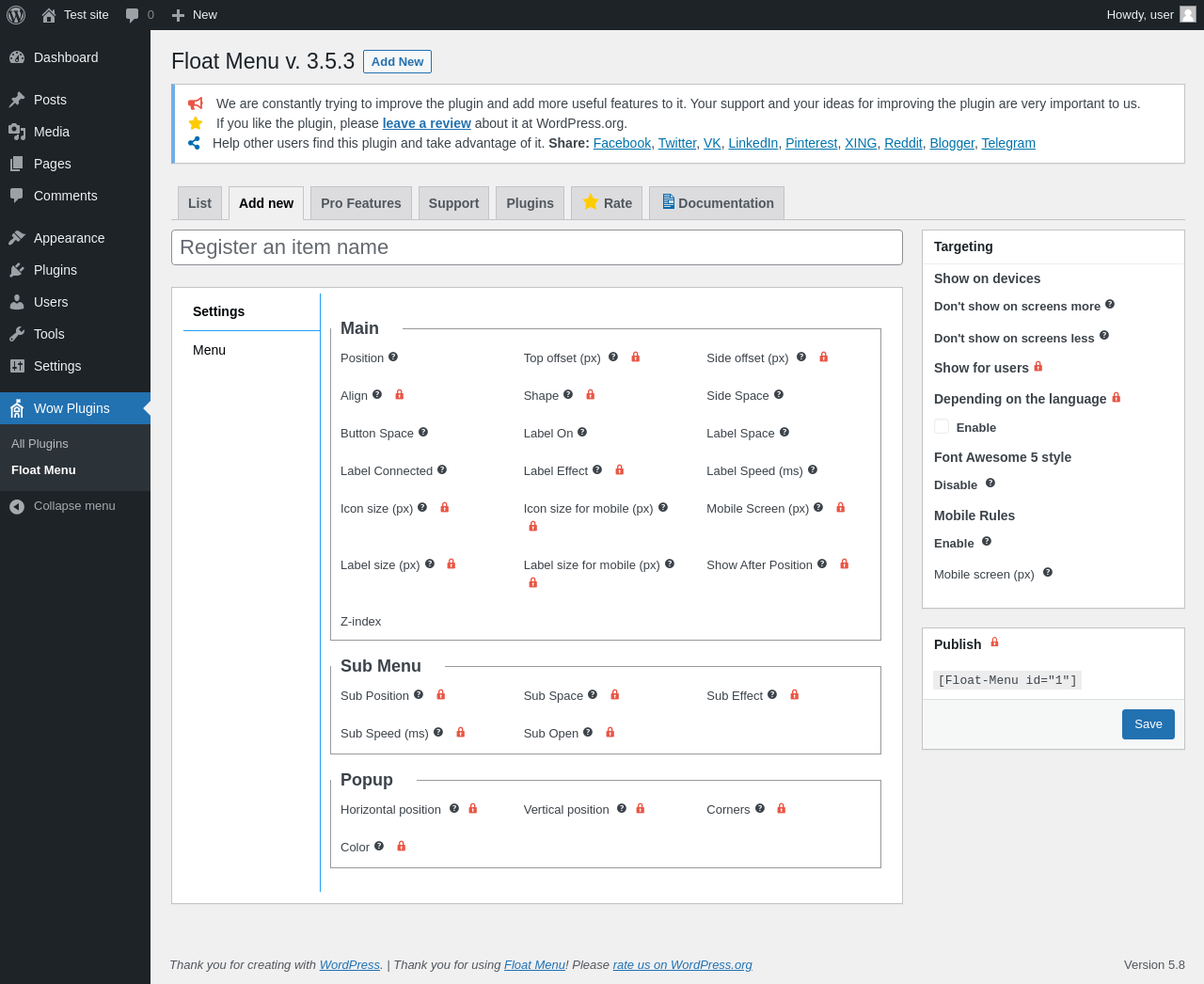Open the Pro Features tab
Viewport: 1204px width, 984px height.
click(x=361, y=203)
